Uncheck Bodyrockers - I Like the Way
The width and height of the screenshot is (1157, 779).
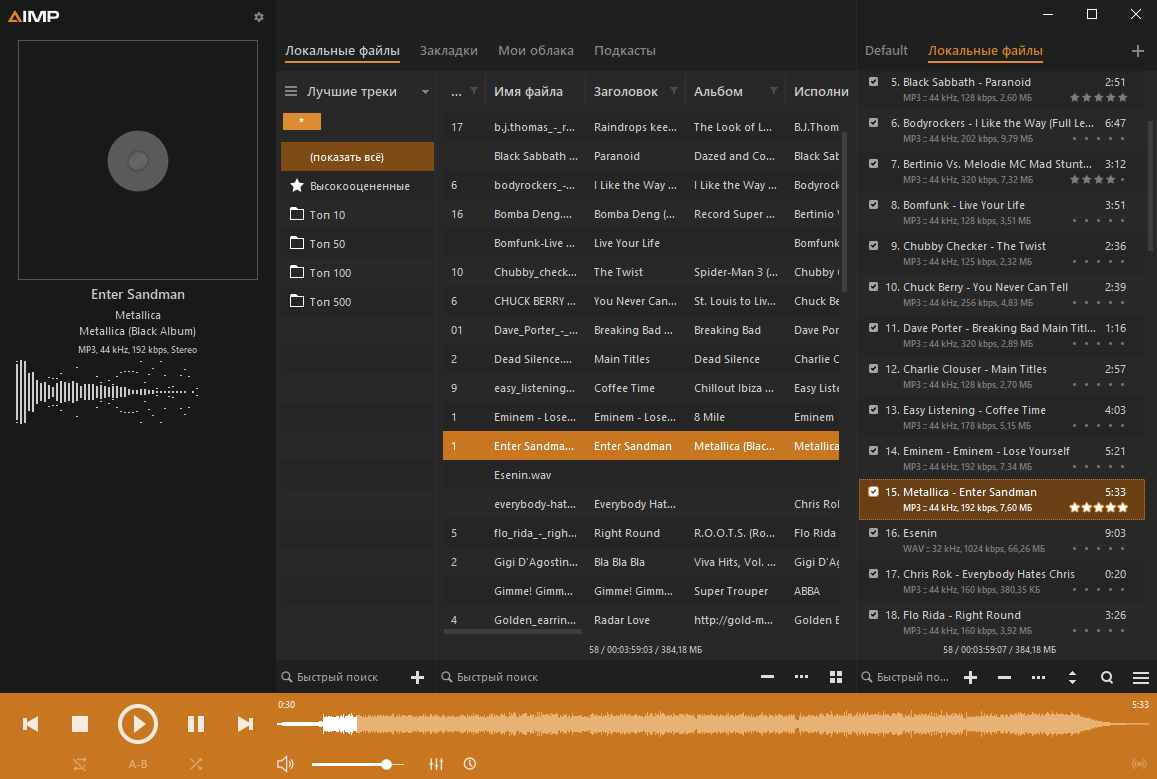coord(874,122)
